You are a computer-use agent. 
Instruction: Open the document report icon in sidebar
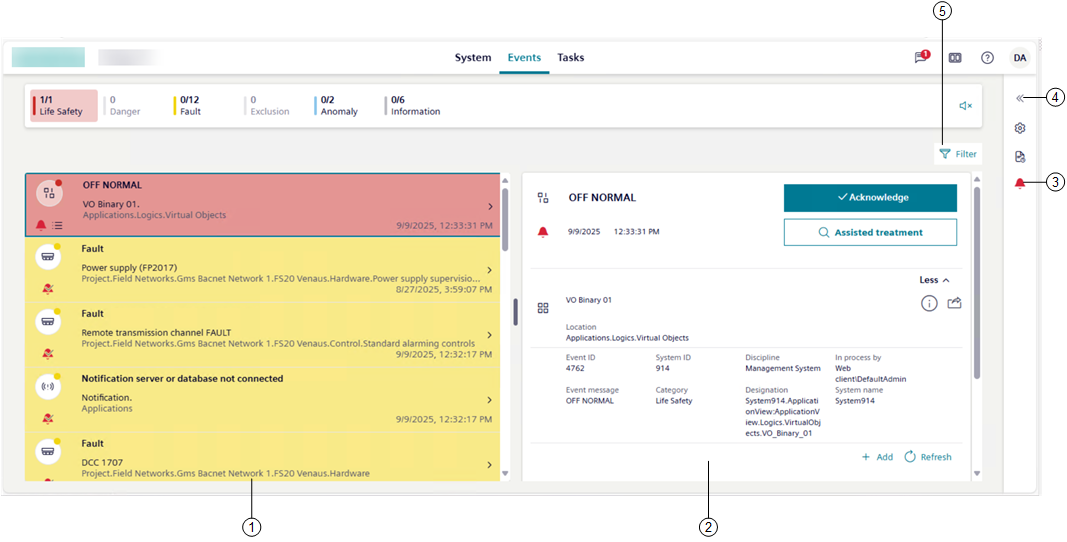click(x=1020, y=156)
